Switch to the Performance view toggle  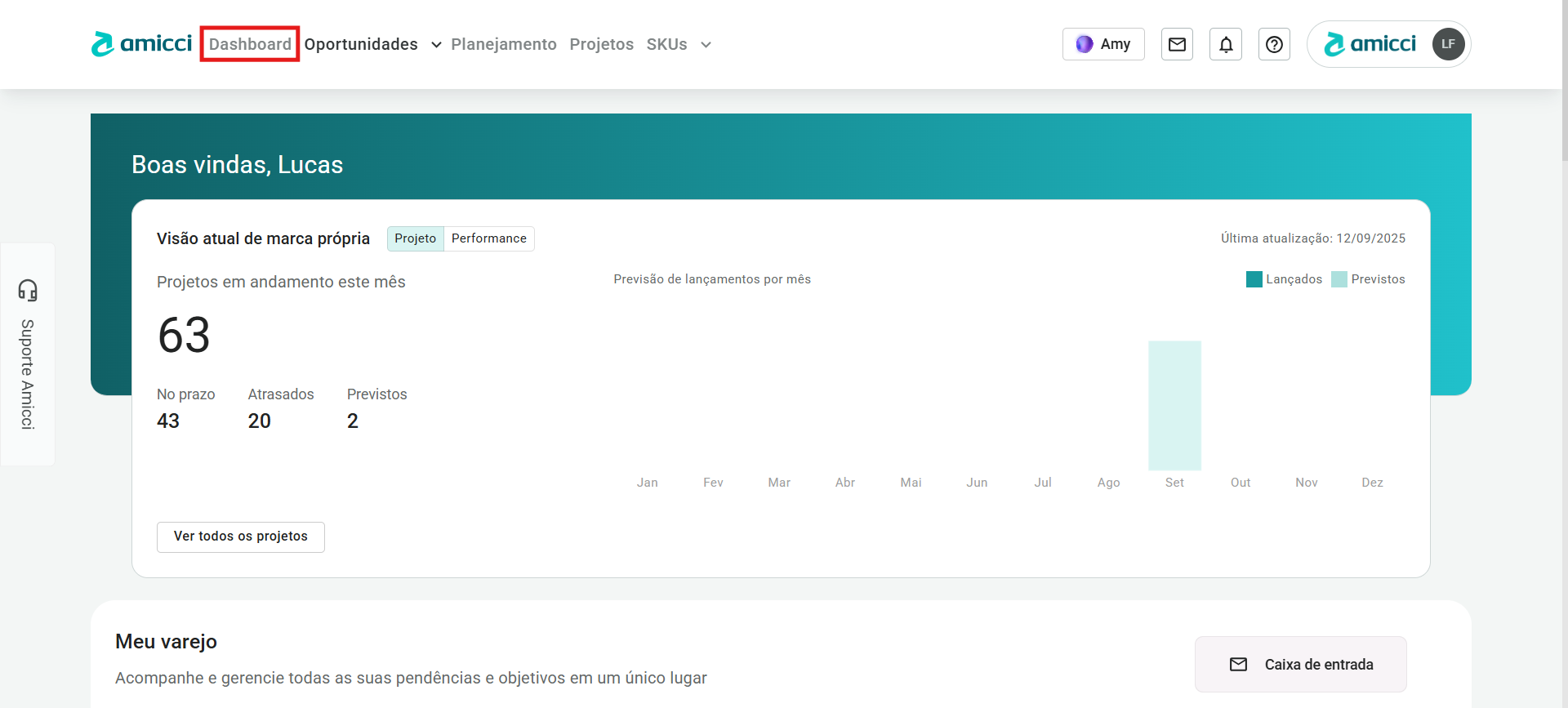(x=488, y=238)
